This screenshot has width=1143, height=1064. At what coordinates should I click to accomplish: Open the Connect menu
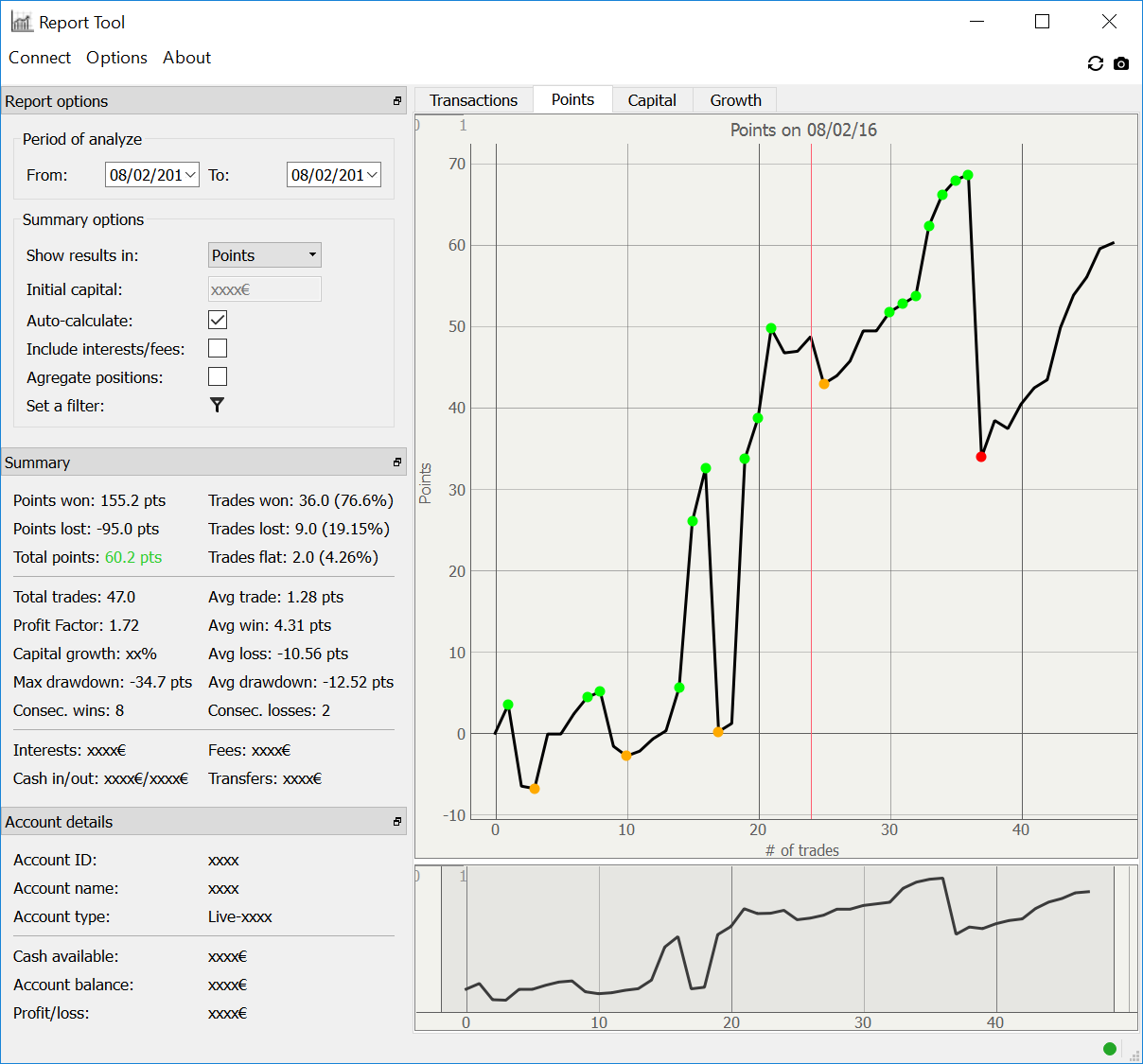pyautogui.click(x=40, y=58)
